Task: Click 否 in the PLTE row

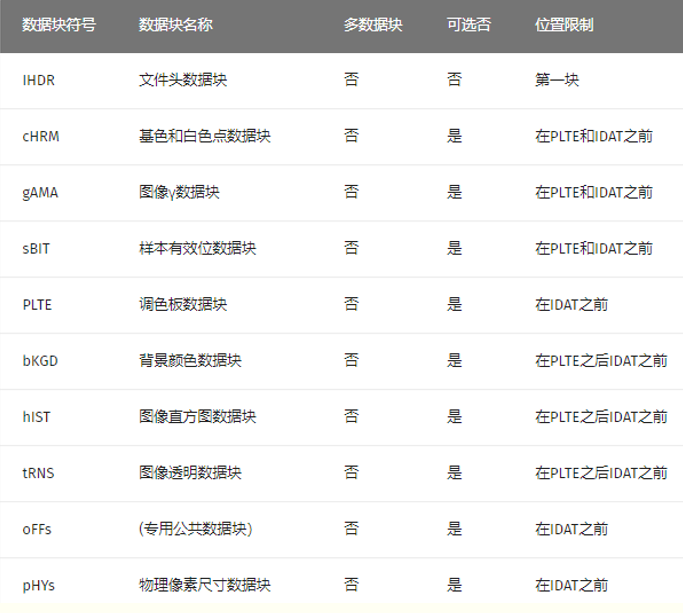Action: (x=351, y=305)
